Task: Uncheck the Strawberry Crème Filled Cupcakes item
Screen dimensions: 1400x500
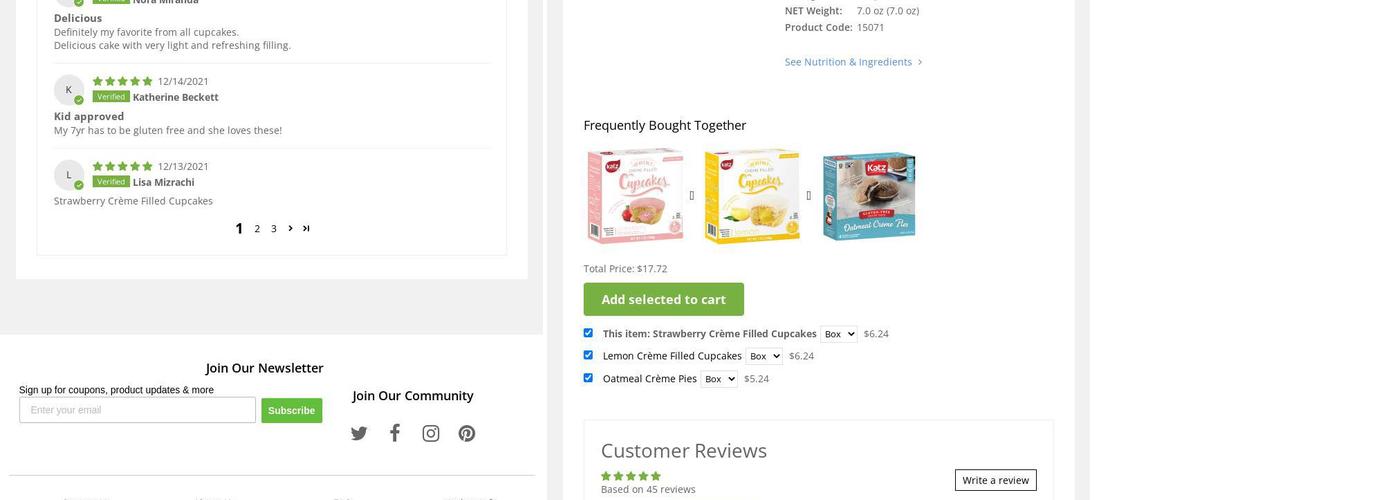Action: 588,333
